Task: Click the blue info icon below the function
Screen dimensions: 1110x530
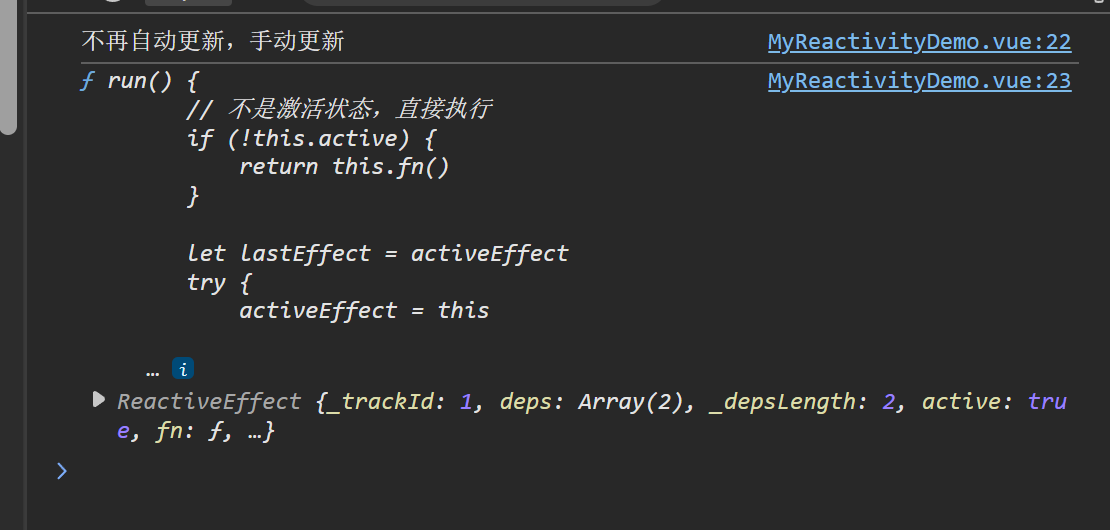Action: (183, 369)
